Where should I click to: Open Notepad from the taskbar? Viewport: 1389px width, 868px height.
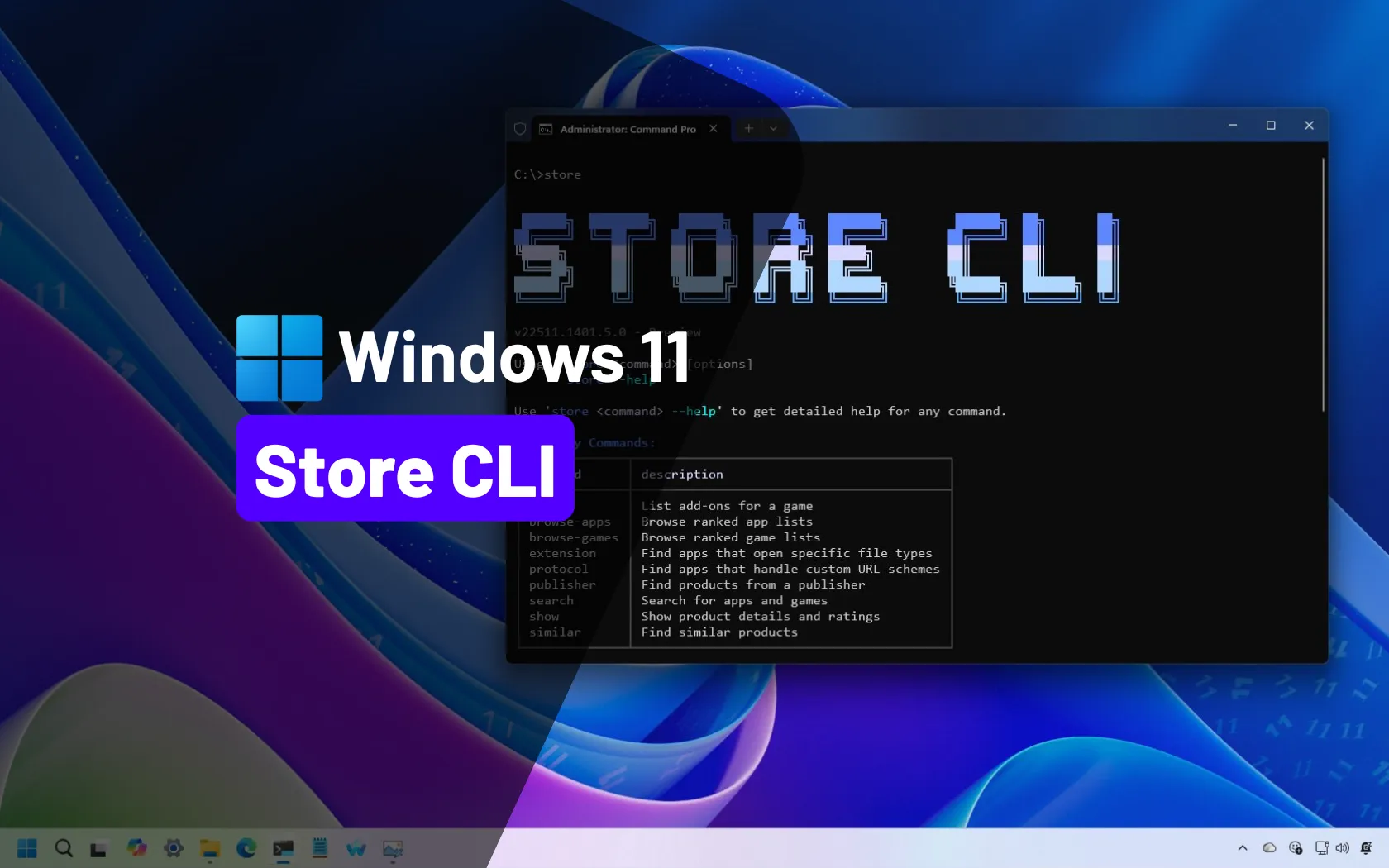pos(320,848)
